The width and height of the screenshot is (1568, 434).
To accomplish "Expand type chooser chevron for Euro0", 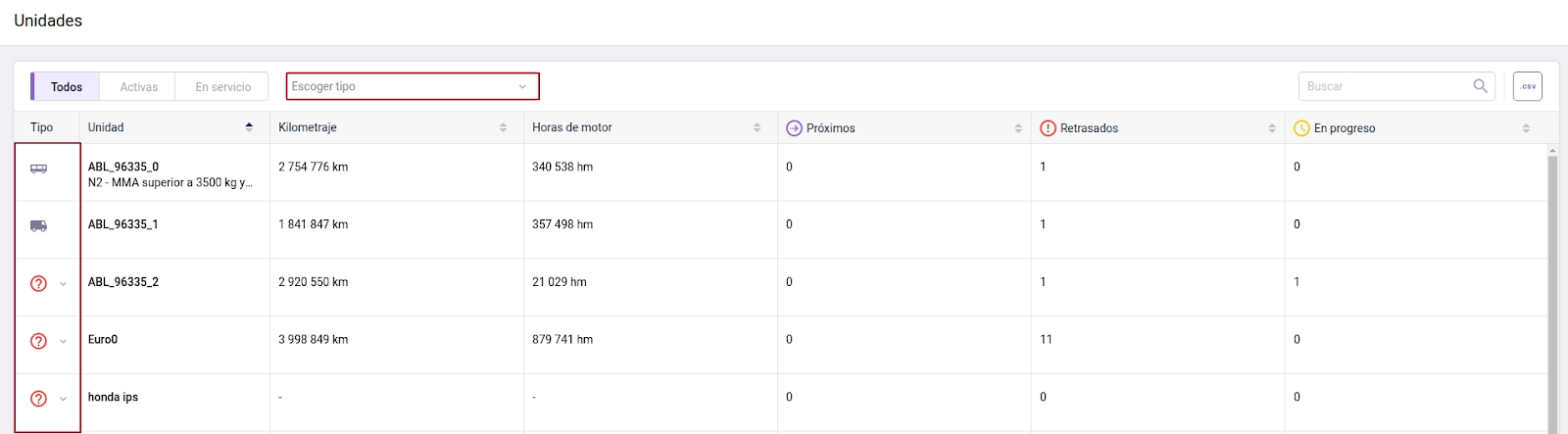I will (x=64, y=341).
